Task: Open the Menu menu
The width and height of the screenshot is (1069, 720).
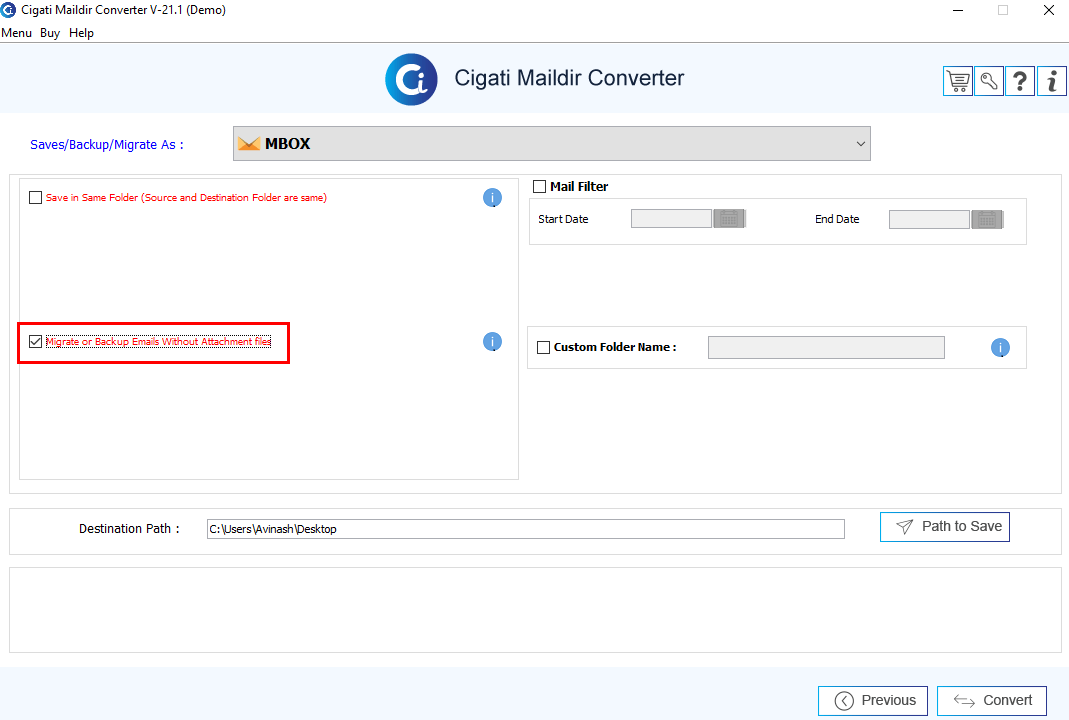Action: point(16,33)
